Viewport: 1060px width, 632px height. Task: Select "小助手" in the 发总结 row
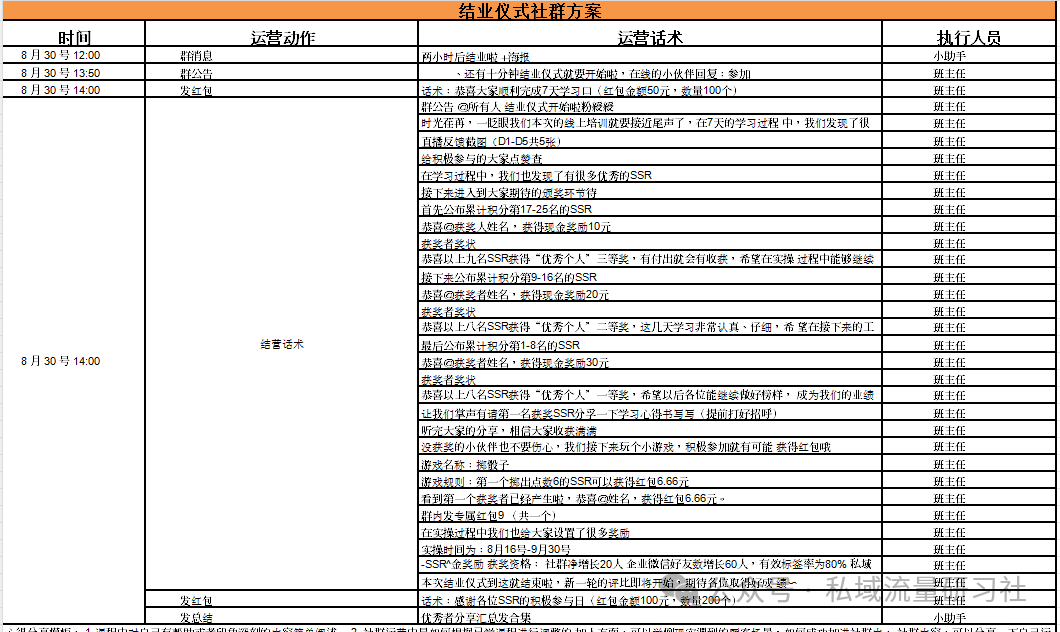pos(949,617)
